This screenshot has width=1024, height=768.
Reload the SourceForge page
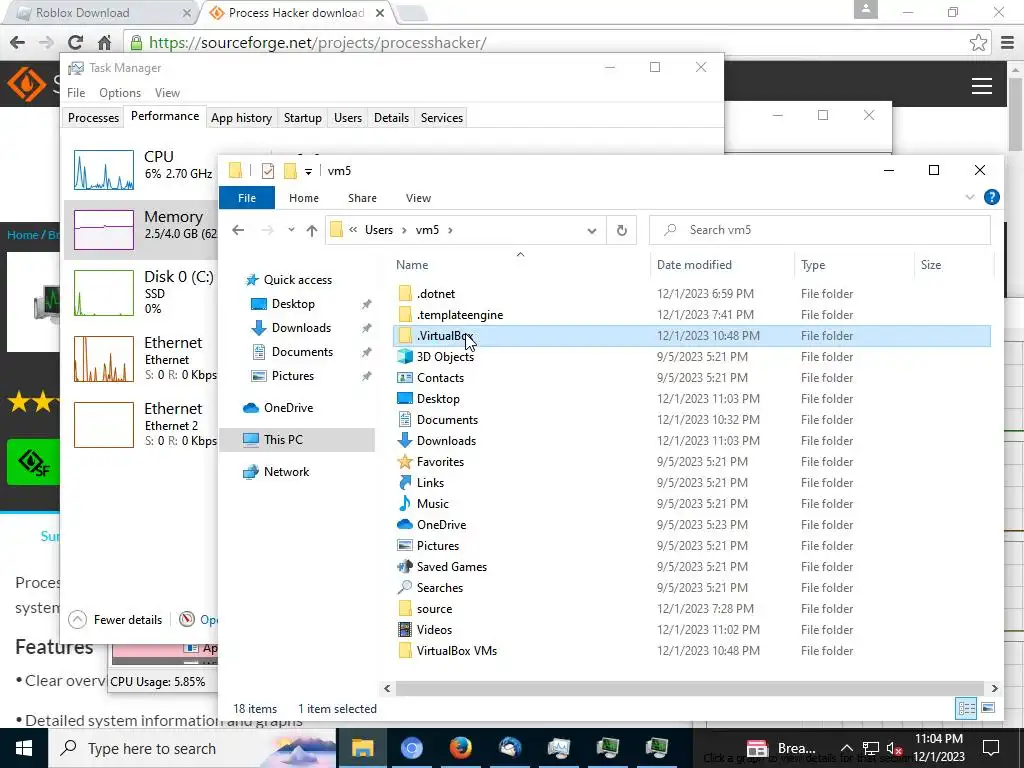point(75,43)
